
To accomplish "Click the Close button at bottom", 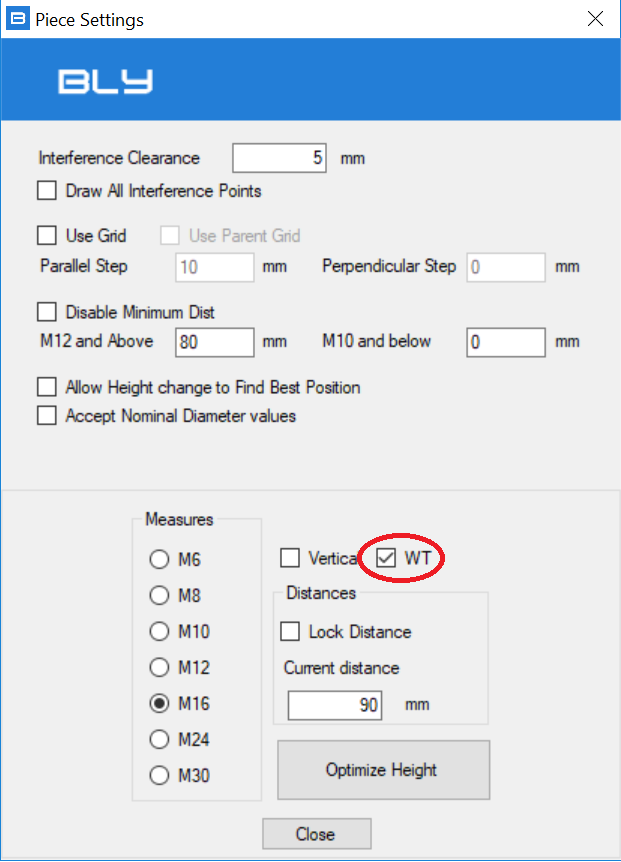I will pyautogui.click(x=317, y=834).
